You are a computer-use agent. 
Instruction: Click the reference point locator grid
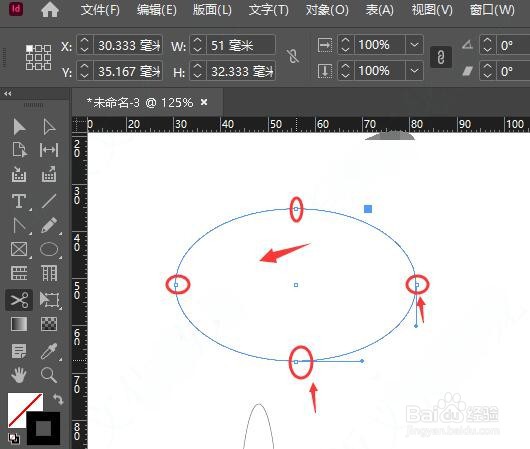(39, 57)
